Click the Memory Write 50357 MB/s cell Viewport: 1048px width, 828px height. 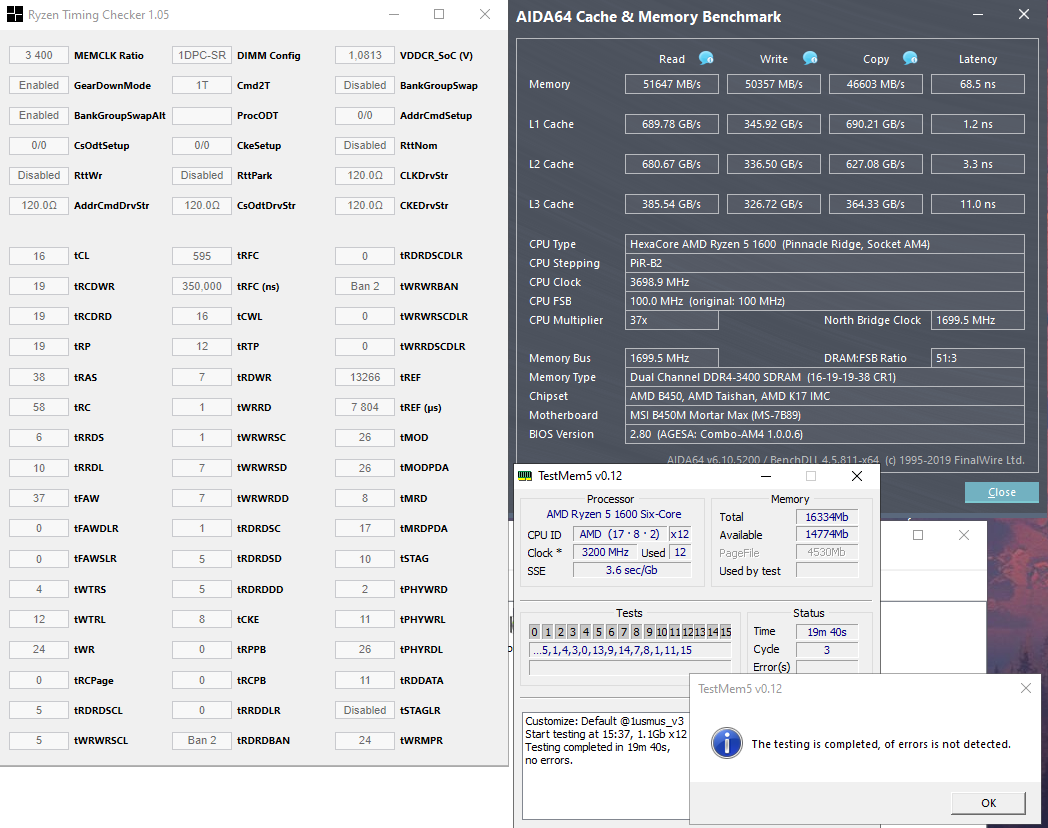point(773,84)
